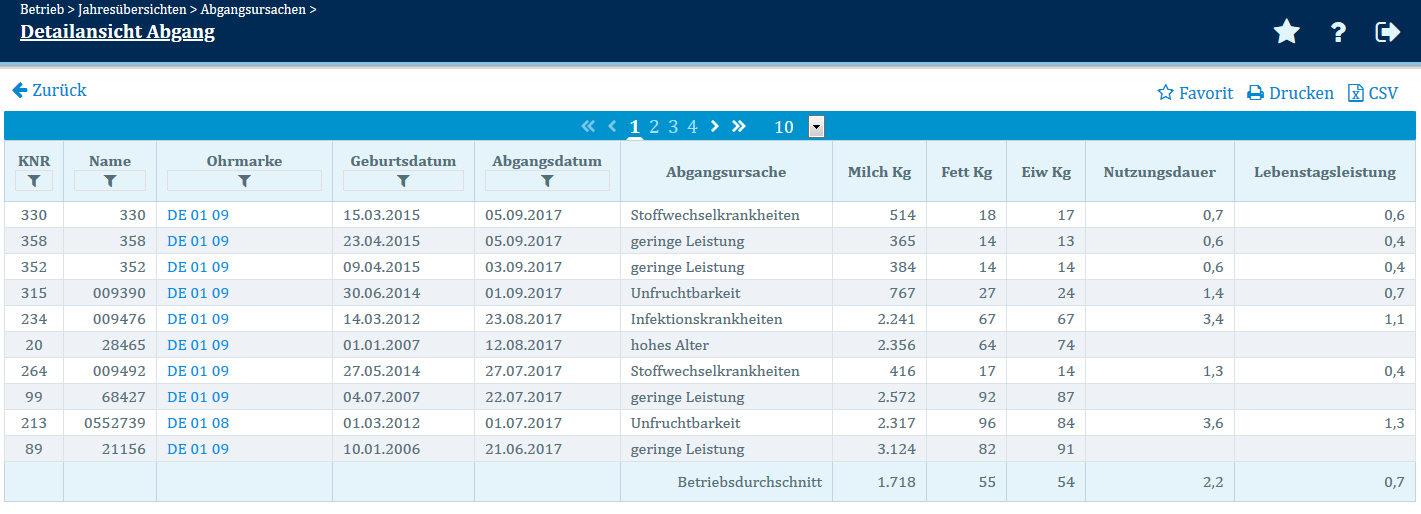This screenshot has width=1421, height=514.
Task: Click the logout icon in header
Action: (x=1388, y=33)
